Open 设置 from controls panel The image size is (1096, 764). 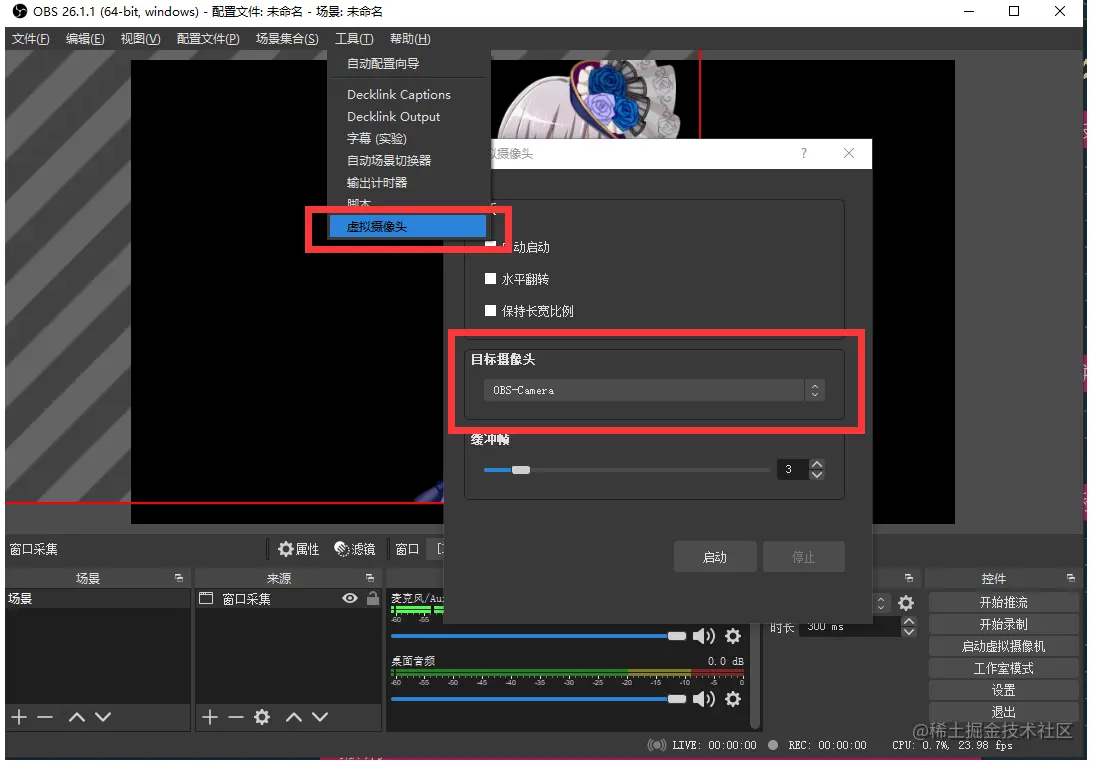click(1003, 690)
